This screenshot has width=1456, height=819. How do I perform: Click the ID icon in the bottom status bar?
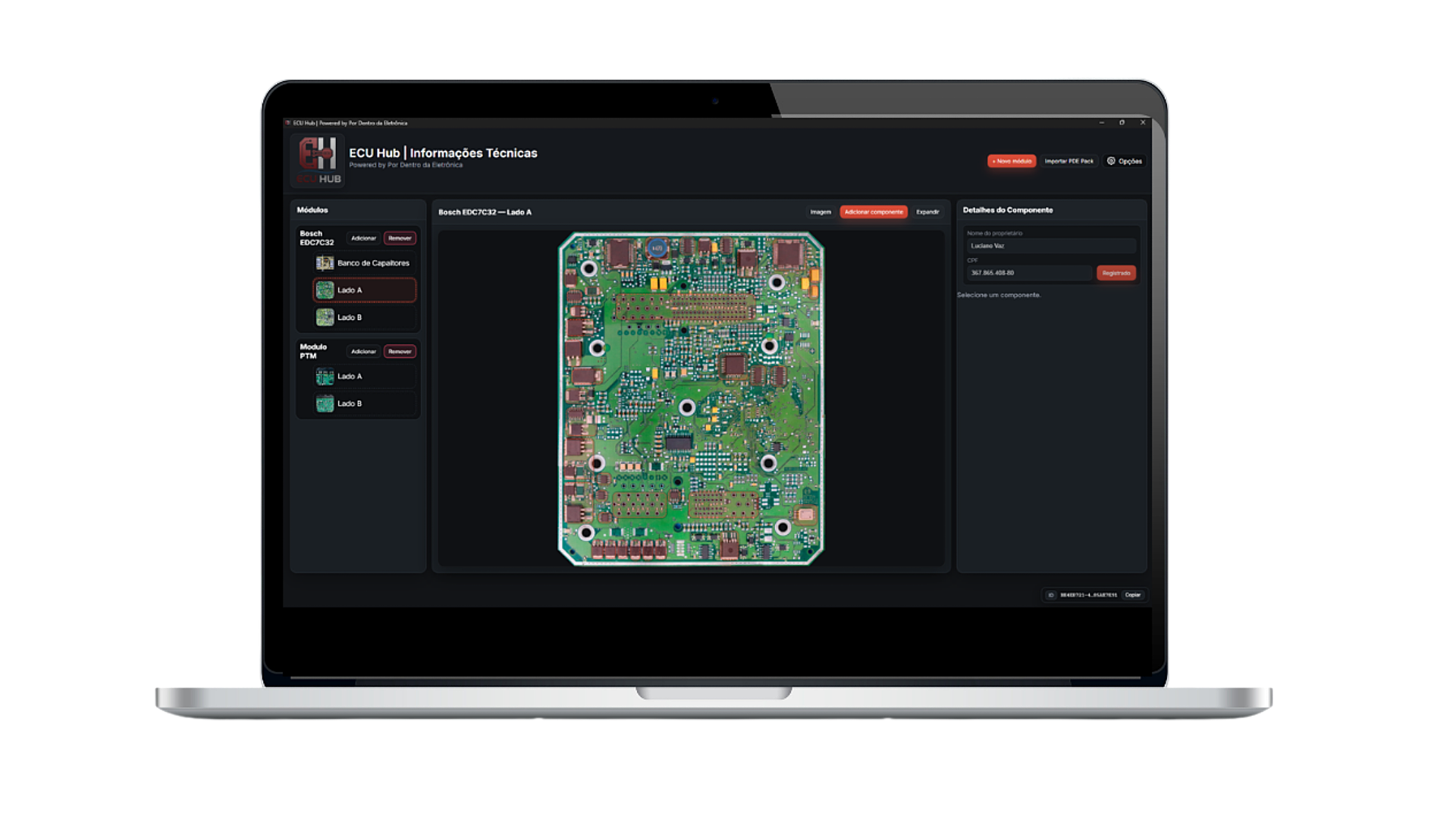[1050, 595]
